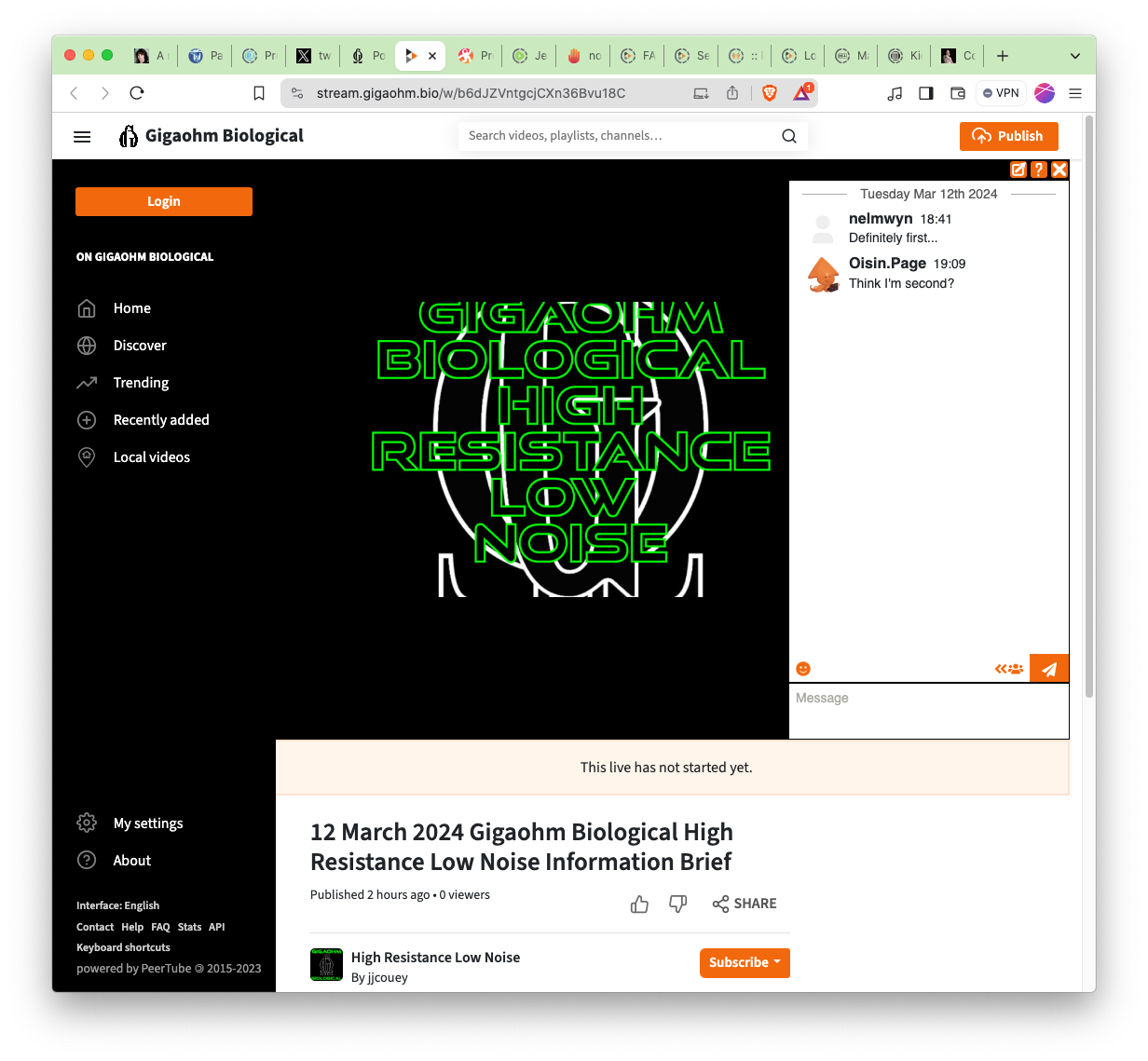Close the chat panel
The image size is (1148, 1061).
(1059, 170)
